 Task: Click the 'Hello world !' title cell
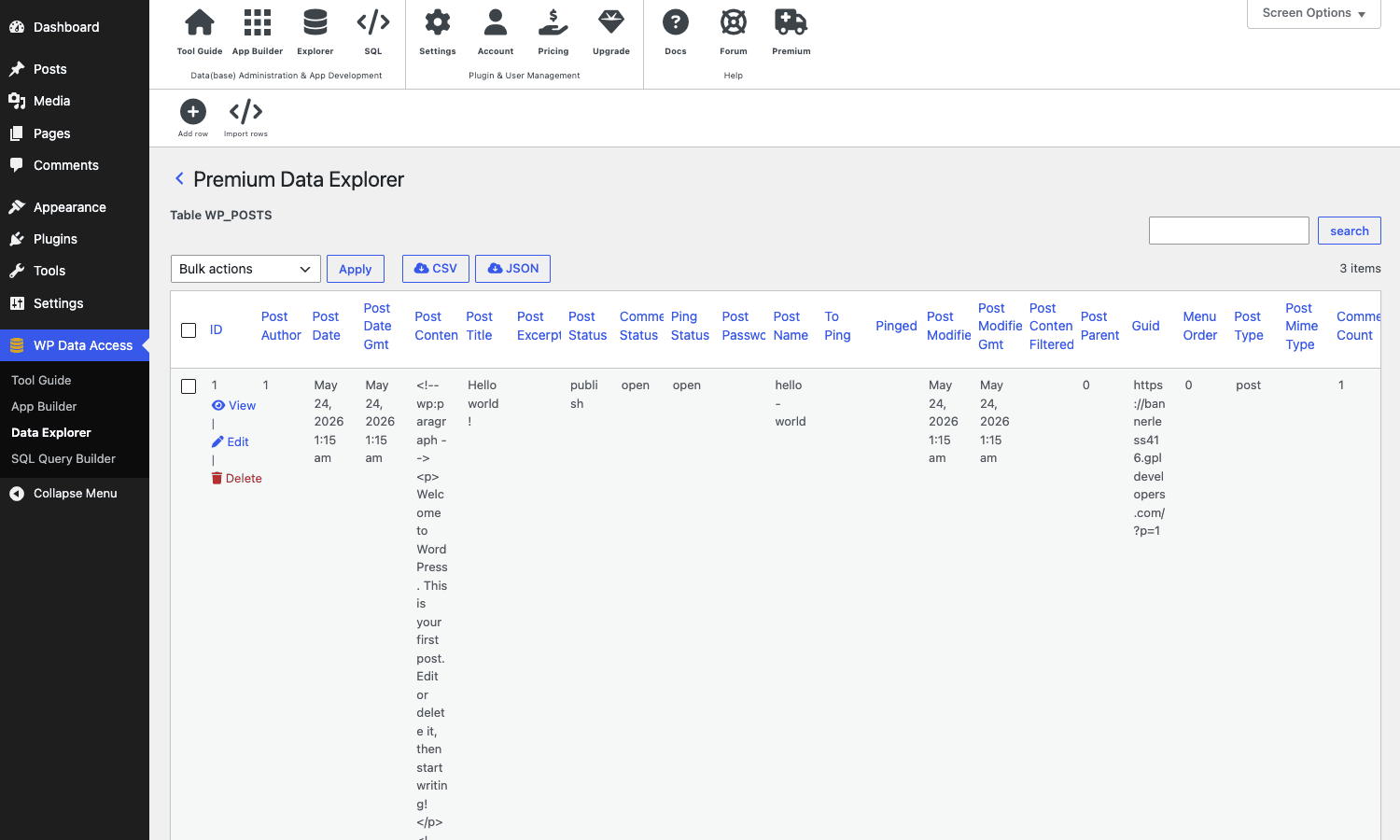pos(483,403)
